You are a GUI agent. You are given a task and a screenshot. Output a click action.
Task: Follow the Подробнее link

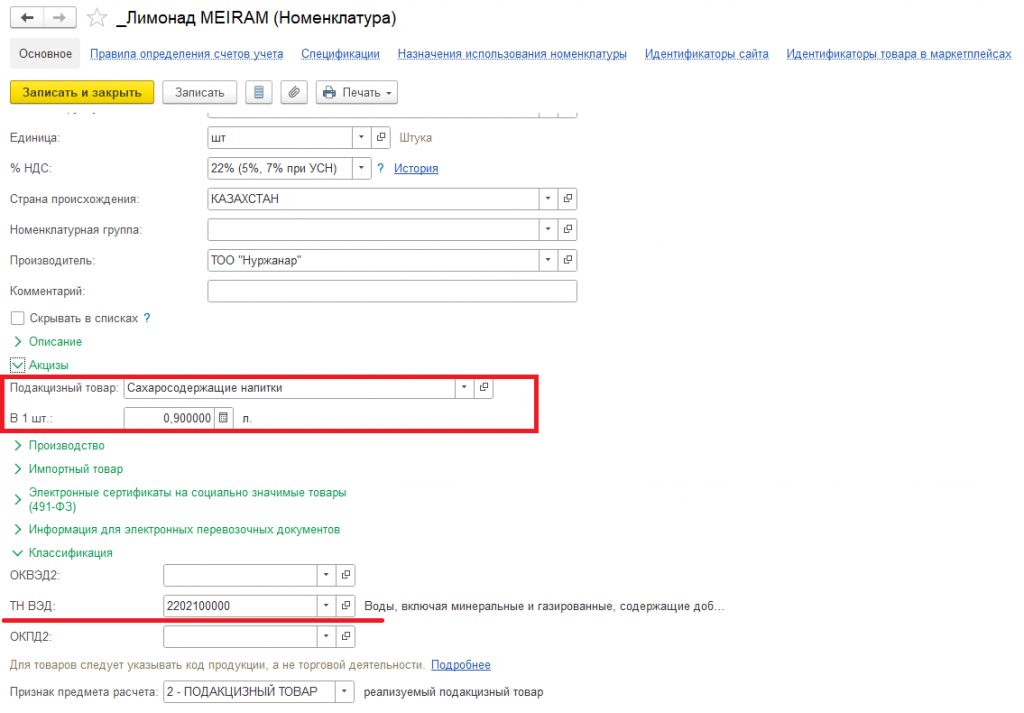pyautogui.click(x=461, y=665)
